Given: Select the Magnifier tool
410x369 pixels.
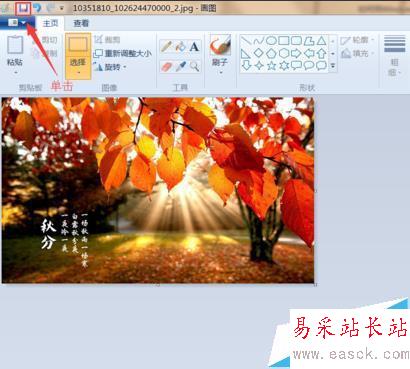Looking at the screenshot, I should 194,66.
